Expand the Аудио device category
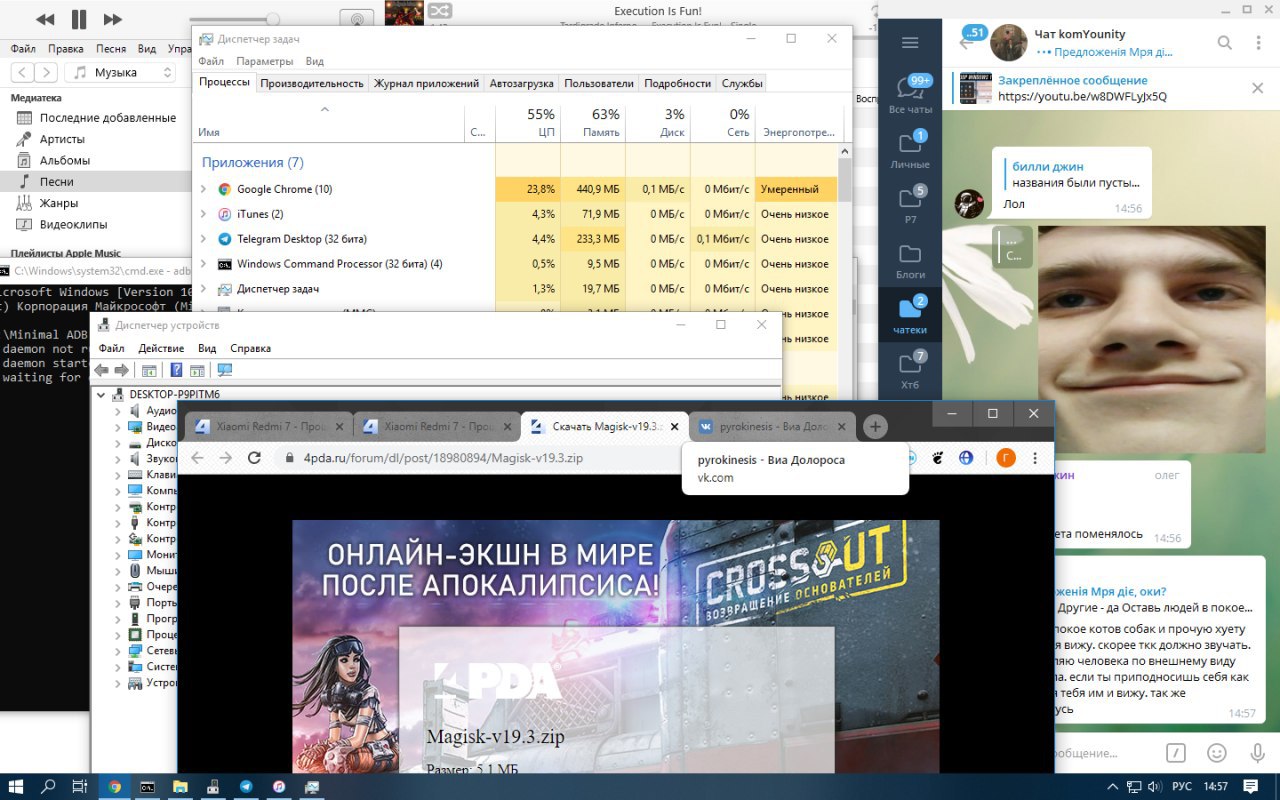This screenshot has height=800, width=1280. 118,410
